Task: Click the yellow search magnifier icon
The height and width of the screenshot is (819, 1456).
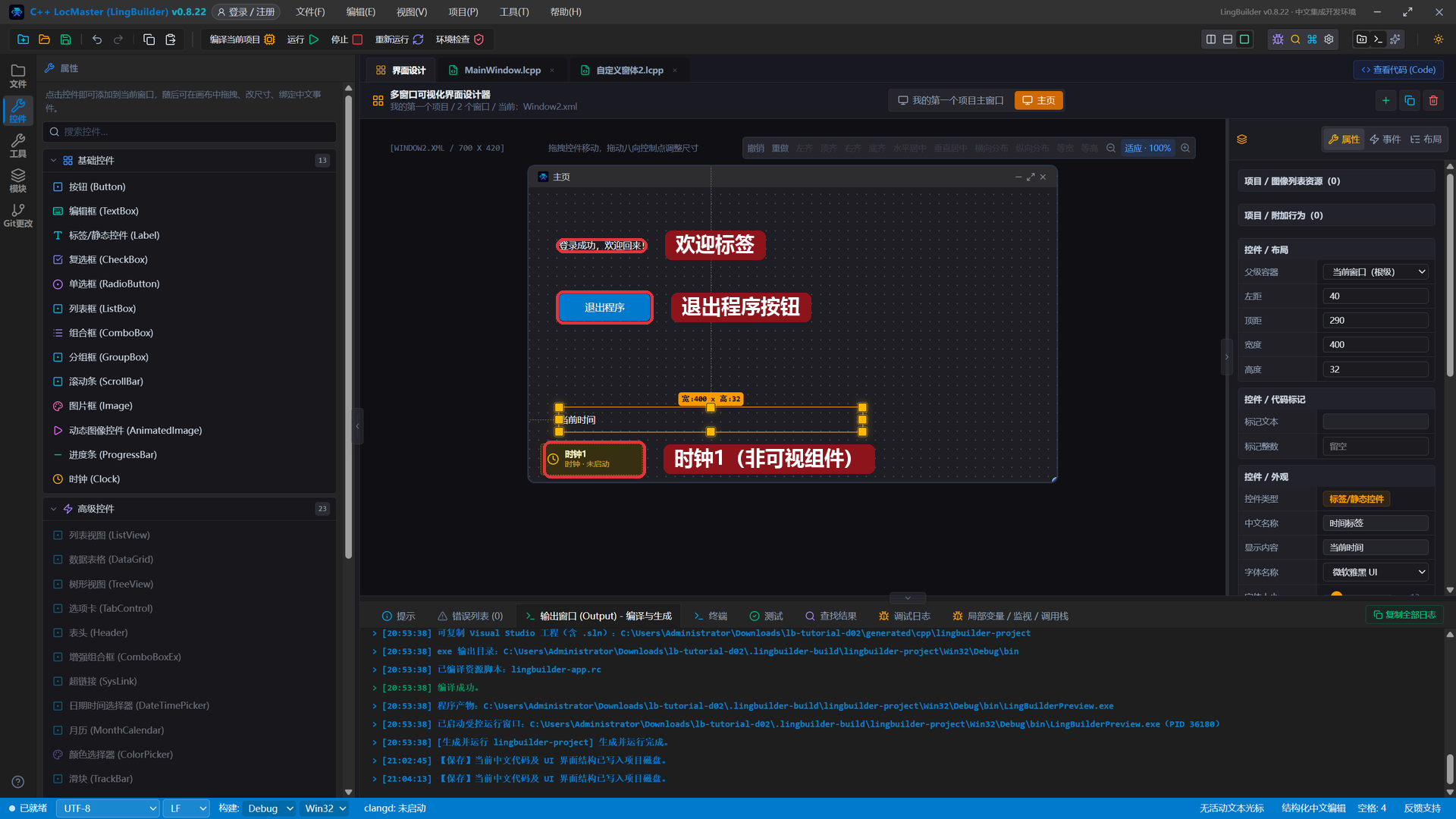Action: (1295, 39)
